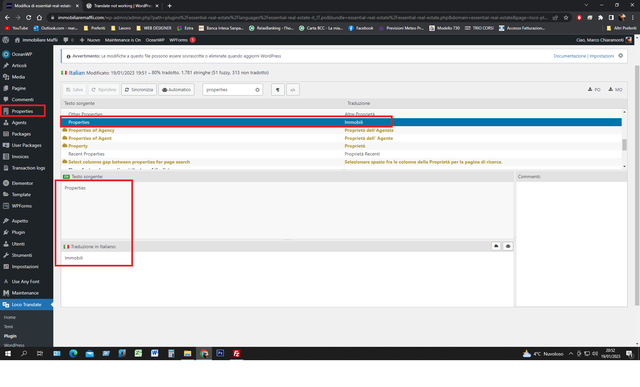
Task: Click the suggest translation cloud icon
Action: coord(496,246)
